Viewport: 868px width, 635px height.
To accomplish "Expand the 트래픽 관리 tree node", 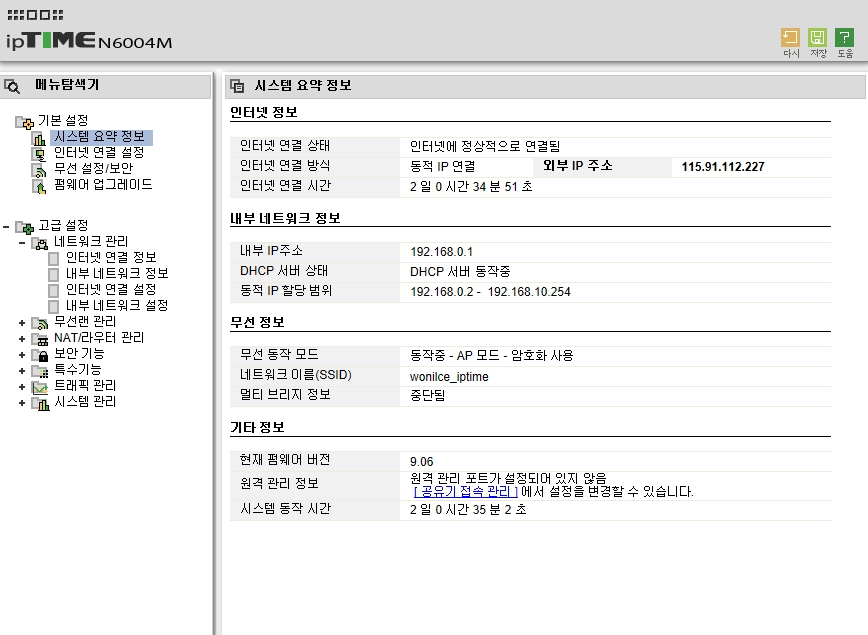I will [22, 387].
